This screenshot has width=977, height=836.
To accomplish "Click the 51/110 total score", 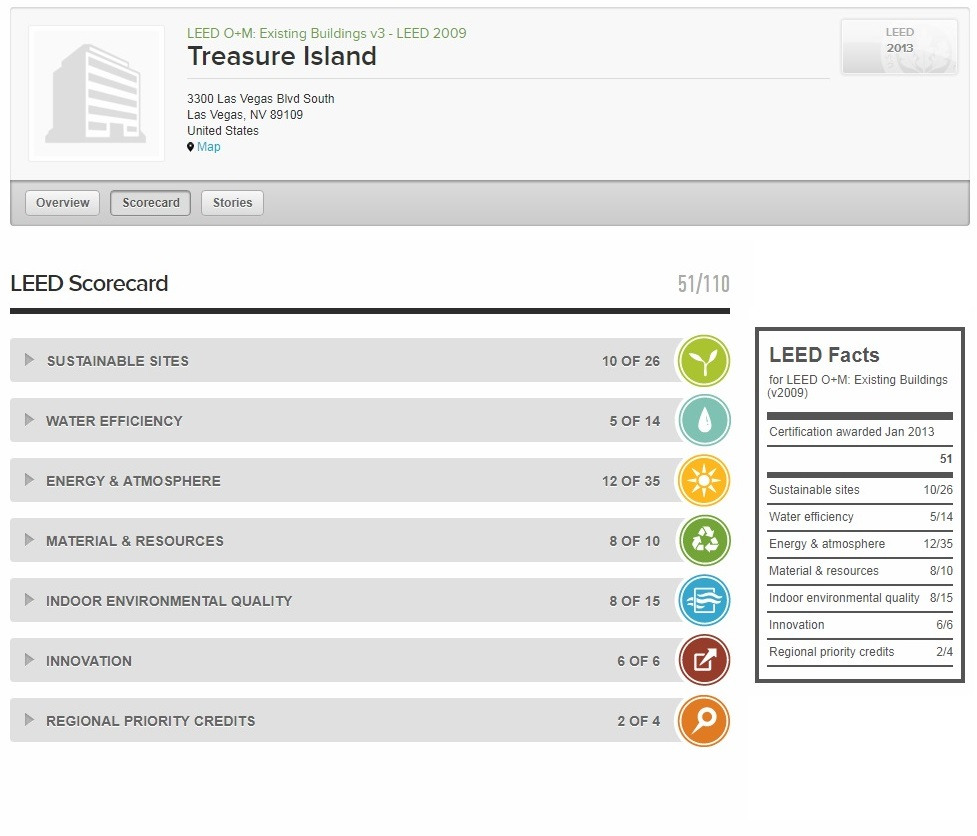I will tap(703, 284).
